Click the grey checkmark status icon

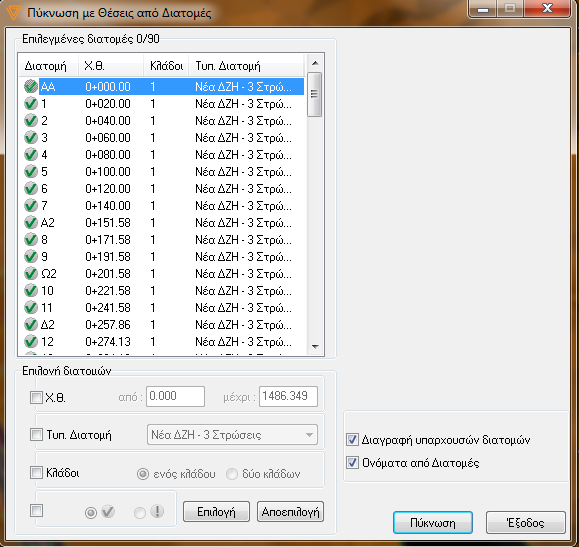pyautogui.click(x=108, y=512)
